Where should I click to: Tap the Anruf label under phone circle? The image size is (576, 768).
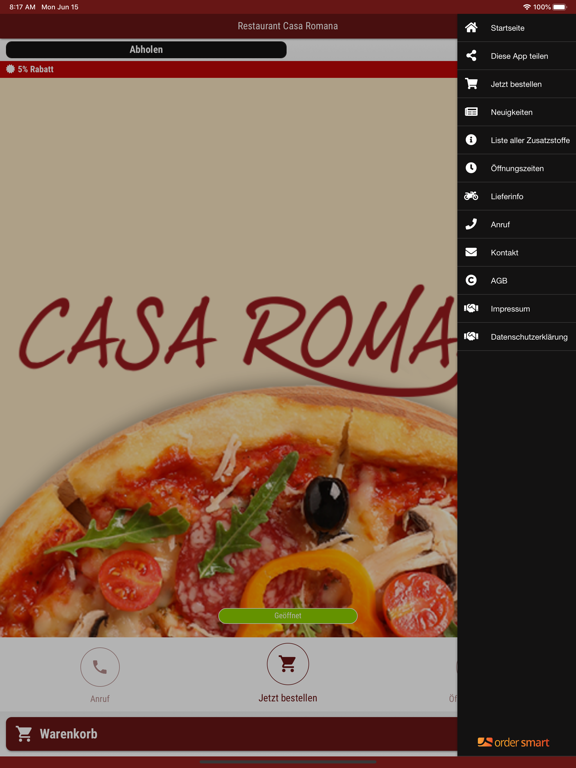[100, 699]
